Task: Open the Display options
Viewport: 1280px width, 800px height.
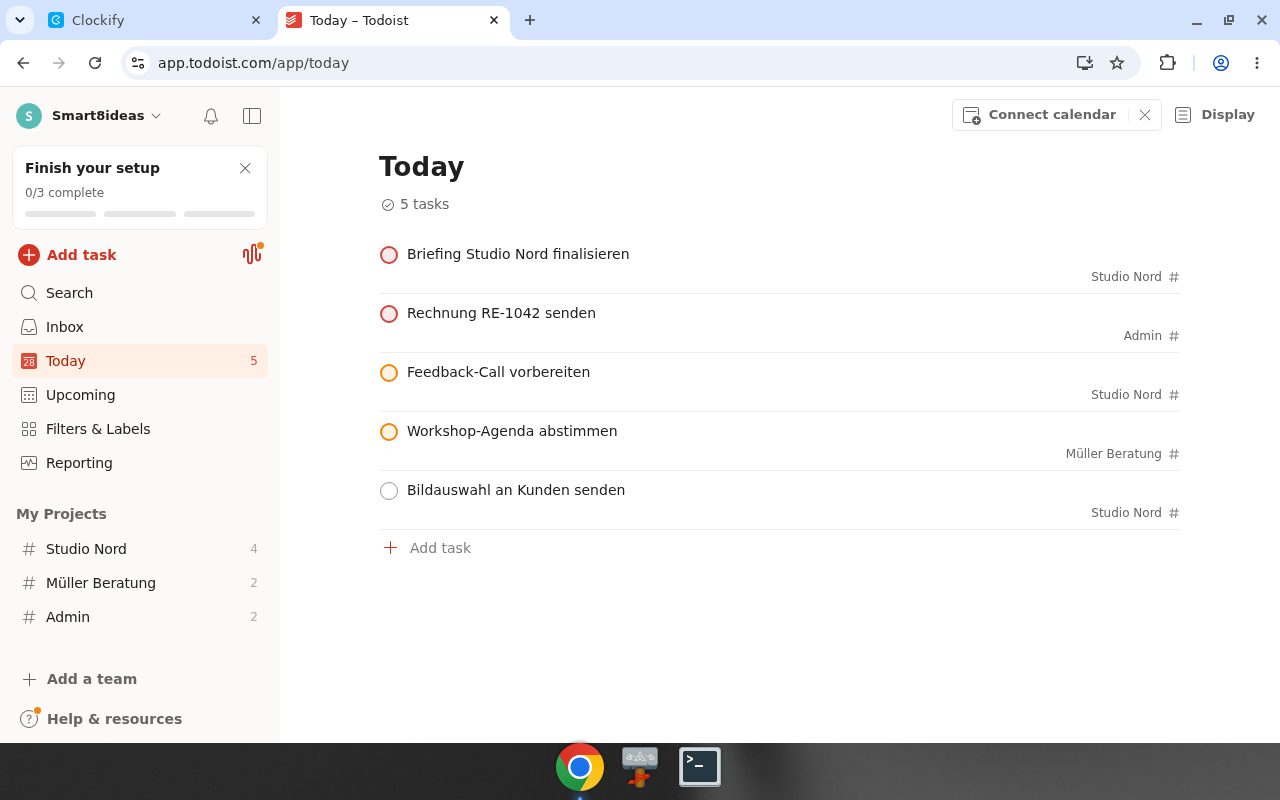Action: point(1214,115)
